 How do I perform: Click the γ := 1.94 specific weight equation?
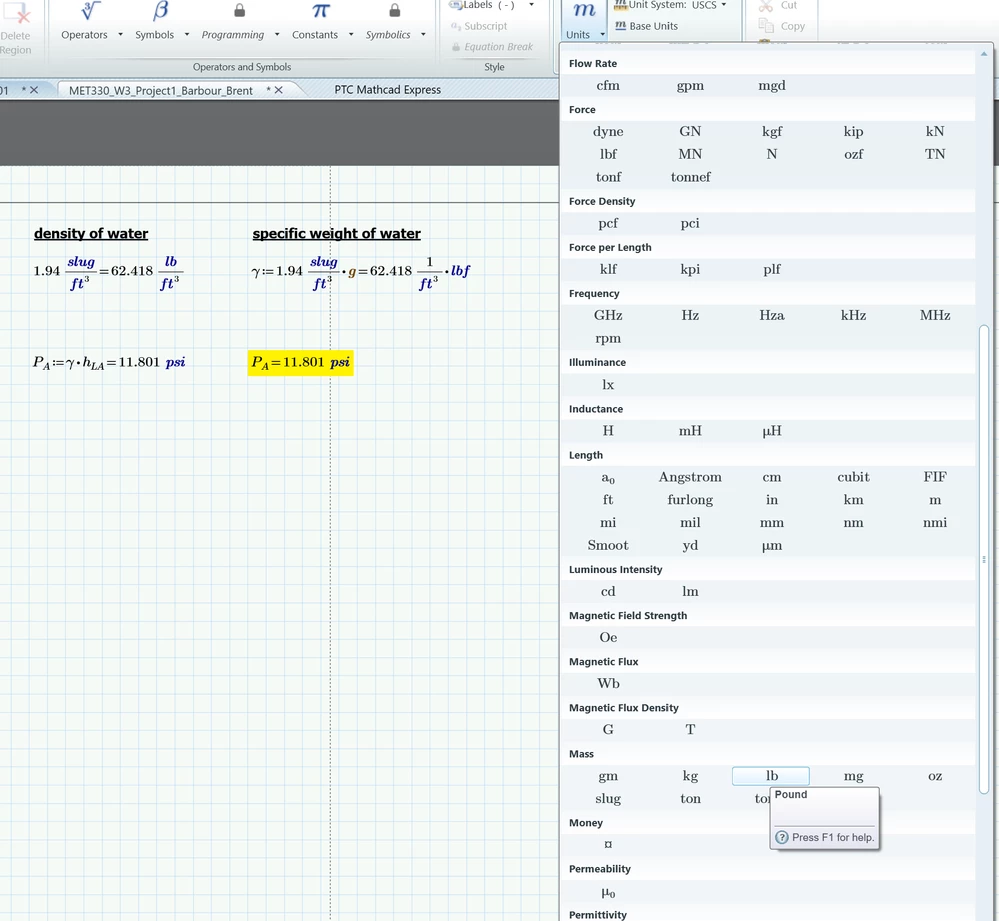361,272
